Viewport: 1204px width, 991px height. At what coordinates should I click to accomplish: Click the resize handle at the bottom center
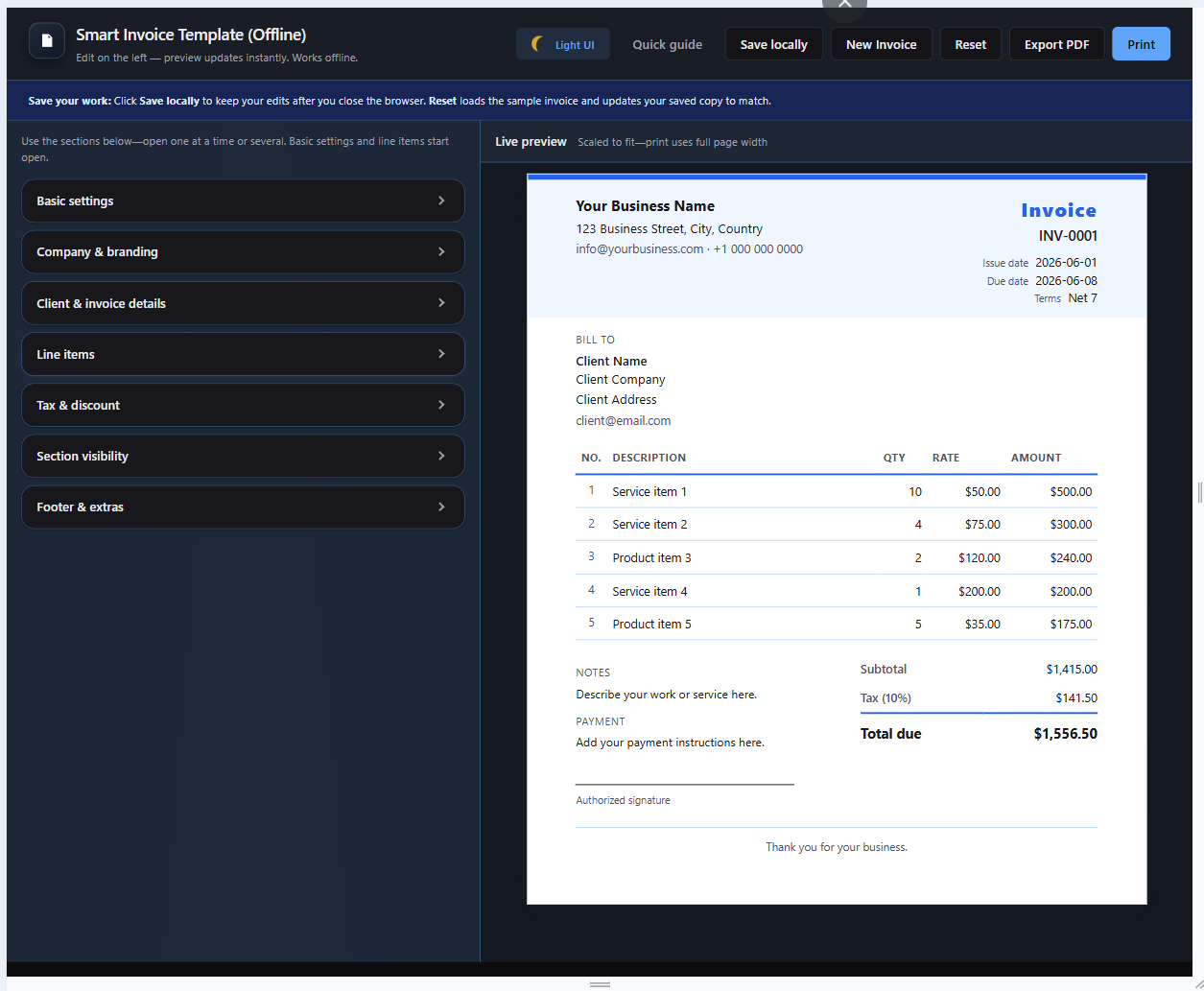[x=600, y=984]
